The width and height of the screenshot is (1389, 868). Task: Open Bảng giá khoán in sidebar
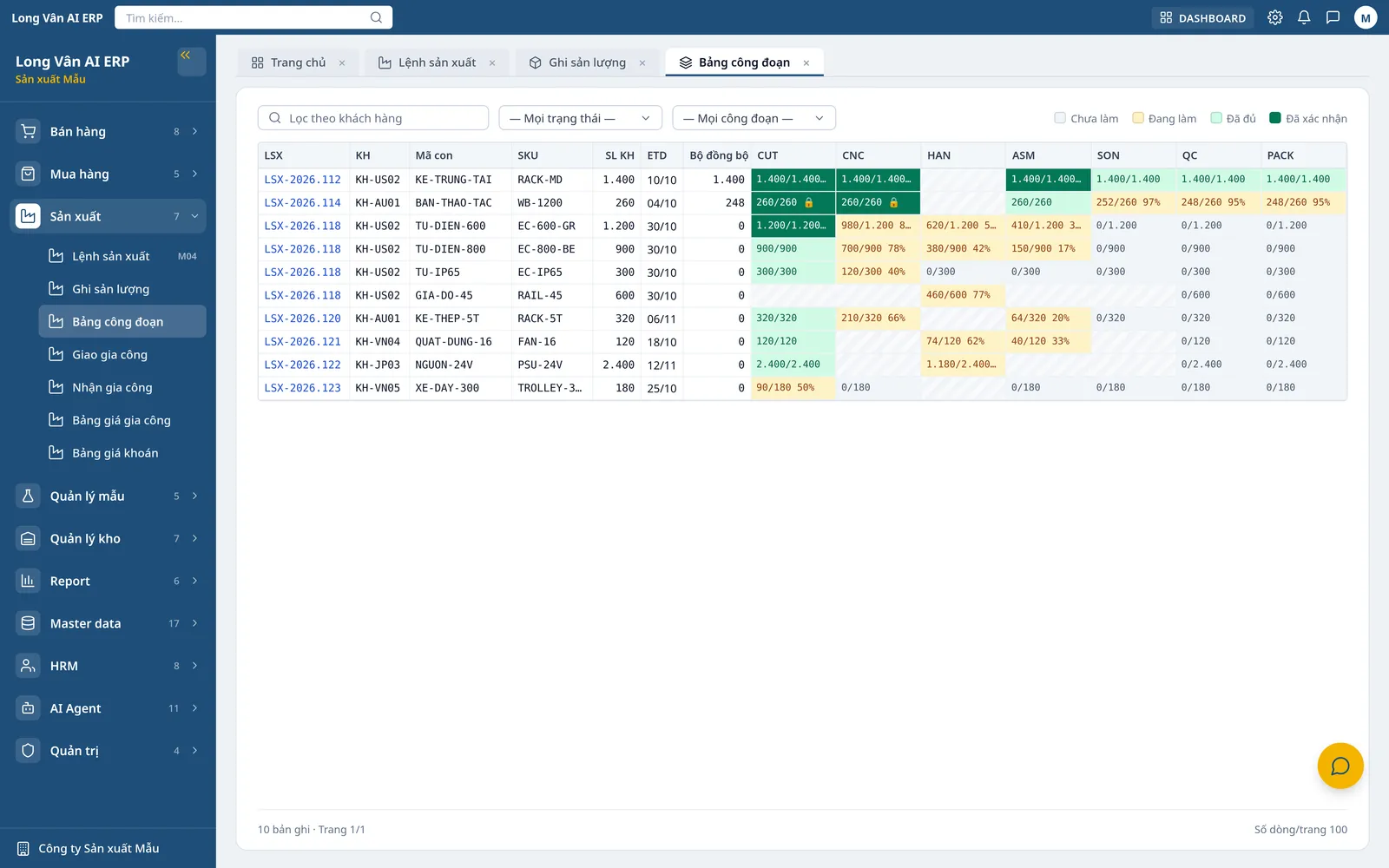pos(122,453)
